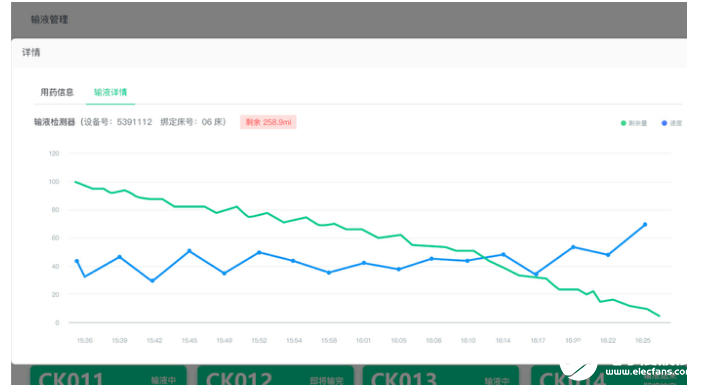Open the CK012 bed card
Image resolution: width=704 pixels, height=387 pixels.
[x=275, y=376]
